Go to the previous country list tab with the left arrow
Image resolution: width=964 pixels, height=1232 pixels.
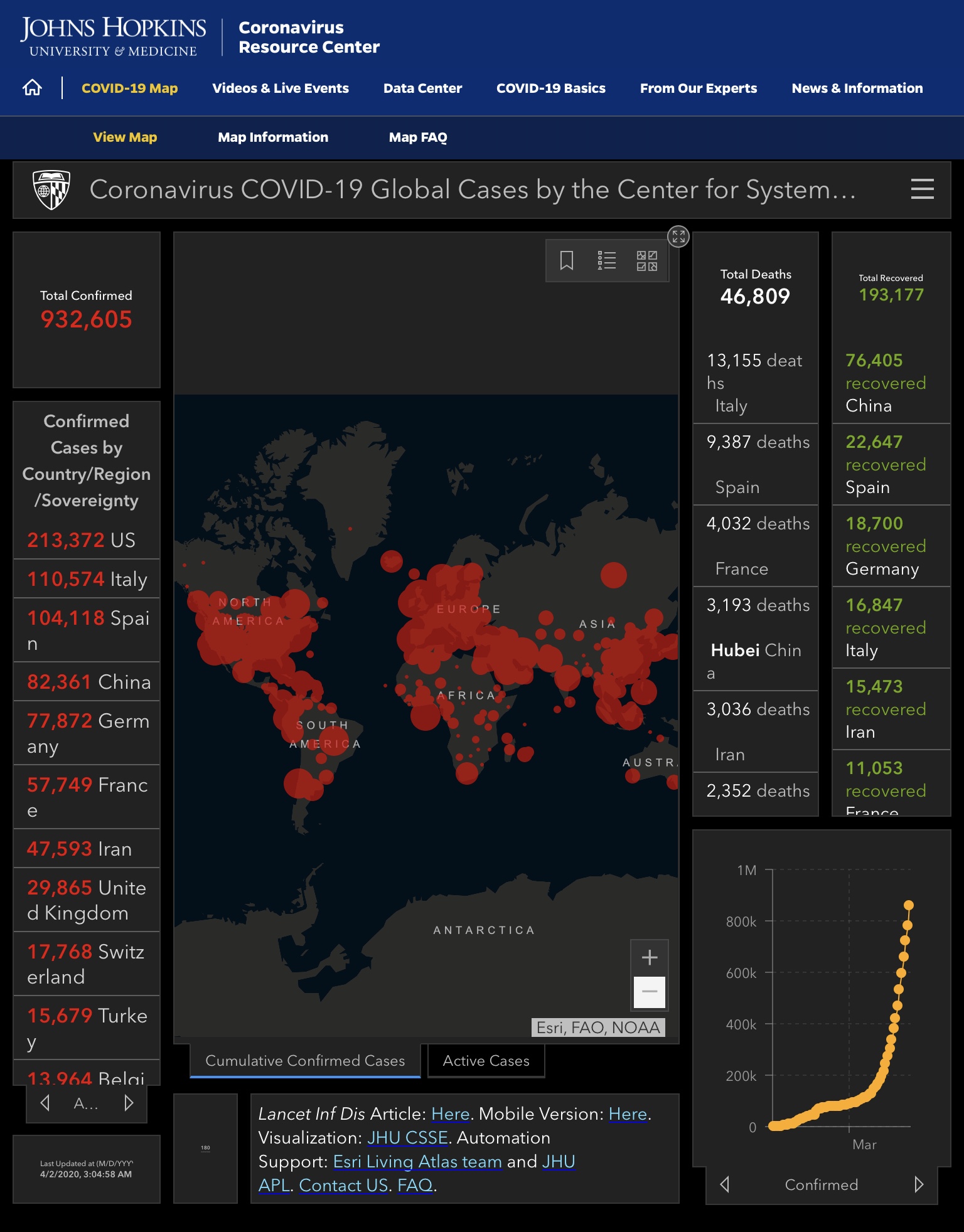45,1103
